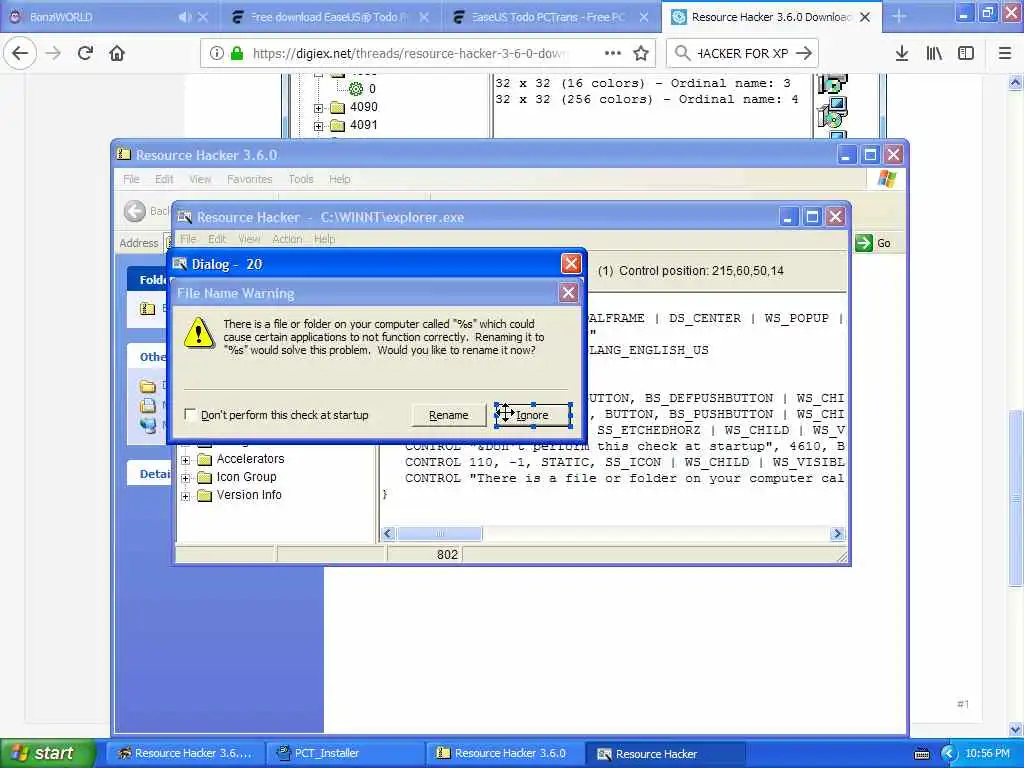Image resolution: width=1024 pixels, height=768 pixels.
Task: Open last Resource Hacker taskbar button
Action: (x=665, y=754)
